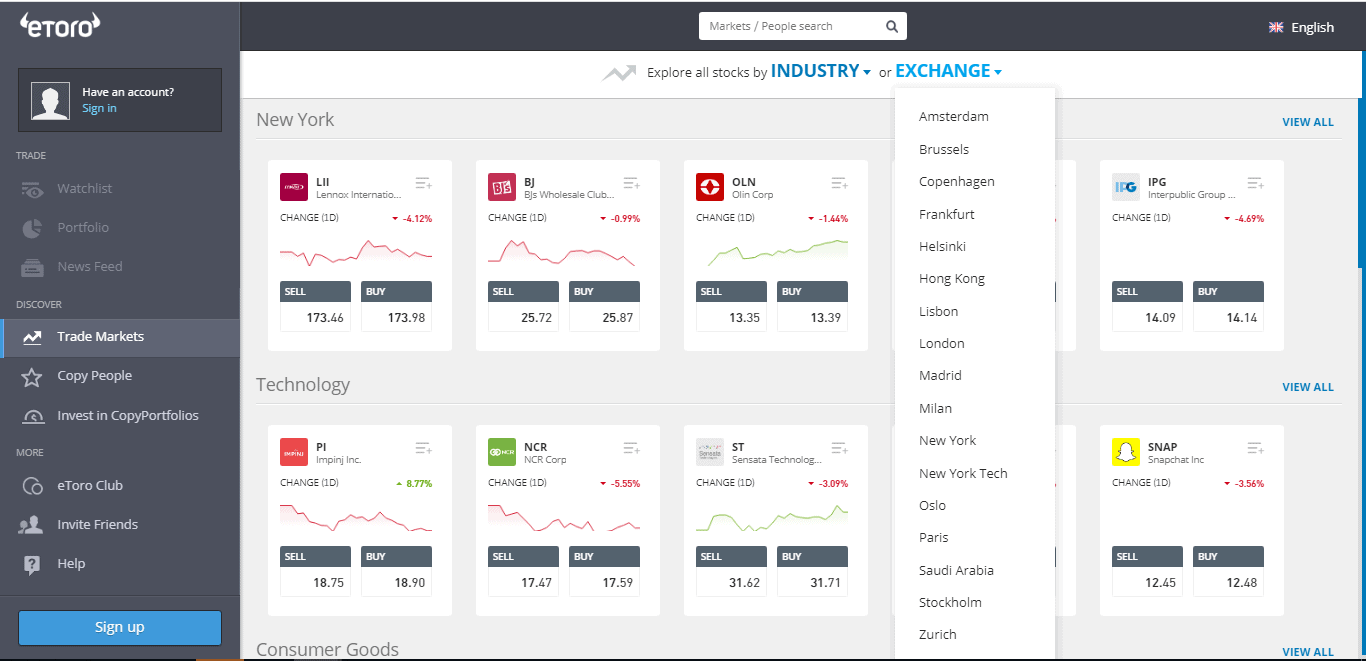1366x661 pixels.
Task: Click the CopyPortfolios icon
Action: click(32, 416)
